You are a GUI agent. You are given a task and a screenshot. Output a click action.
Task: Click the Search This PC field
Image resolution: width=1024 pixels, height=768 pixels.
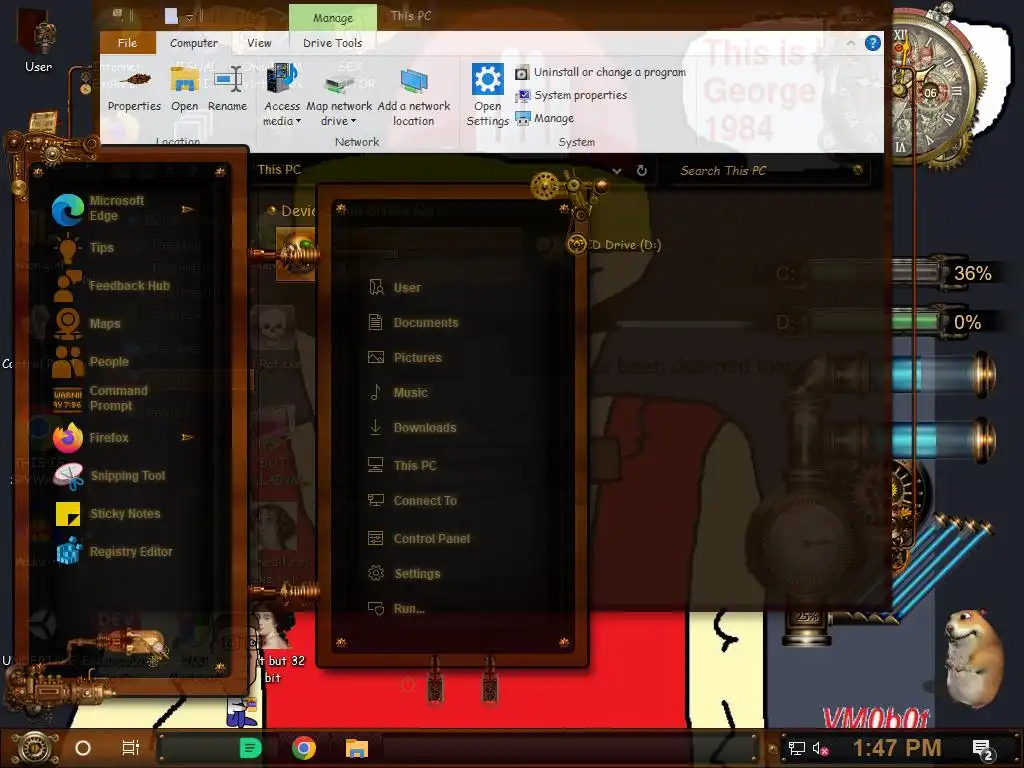764,170
